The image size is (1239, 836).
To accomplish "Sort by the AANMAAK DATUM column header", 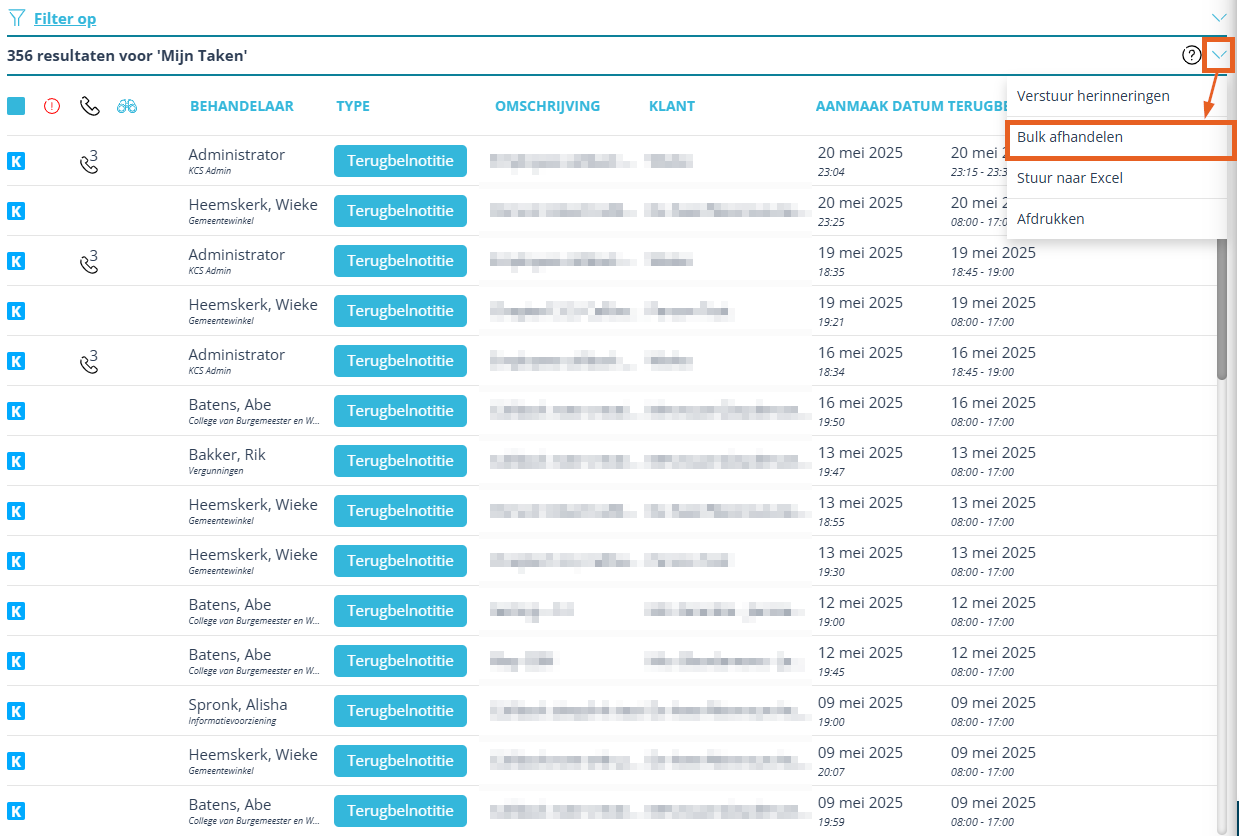I will pos(879,106).
